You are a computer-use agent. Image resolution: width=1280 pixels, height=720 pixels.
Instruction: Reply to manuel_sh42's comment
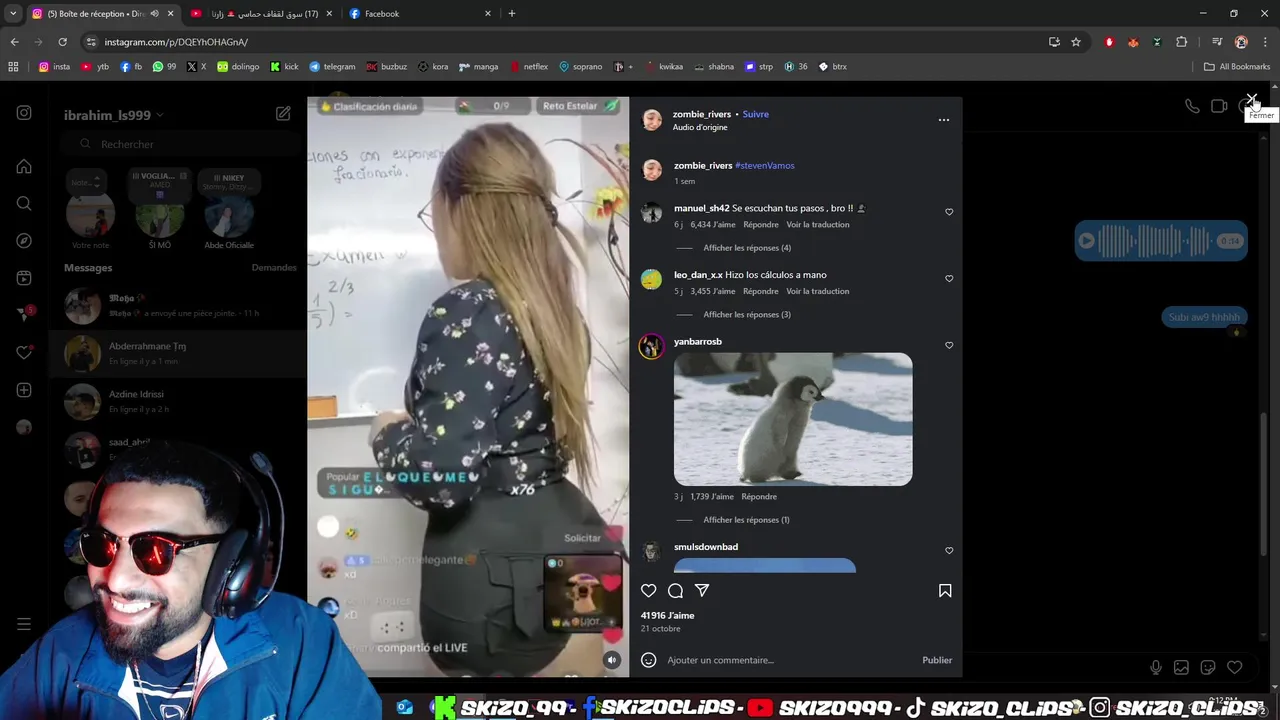(761, 225)
